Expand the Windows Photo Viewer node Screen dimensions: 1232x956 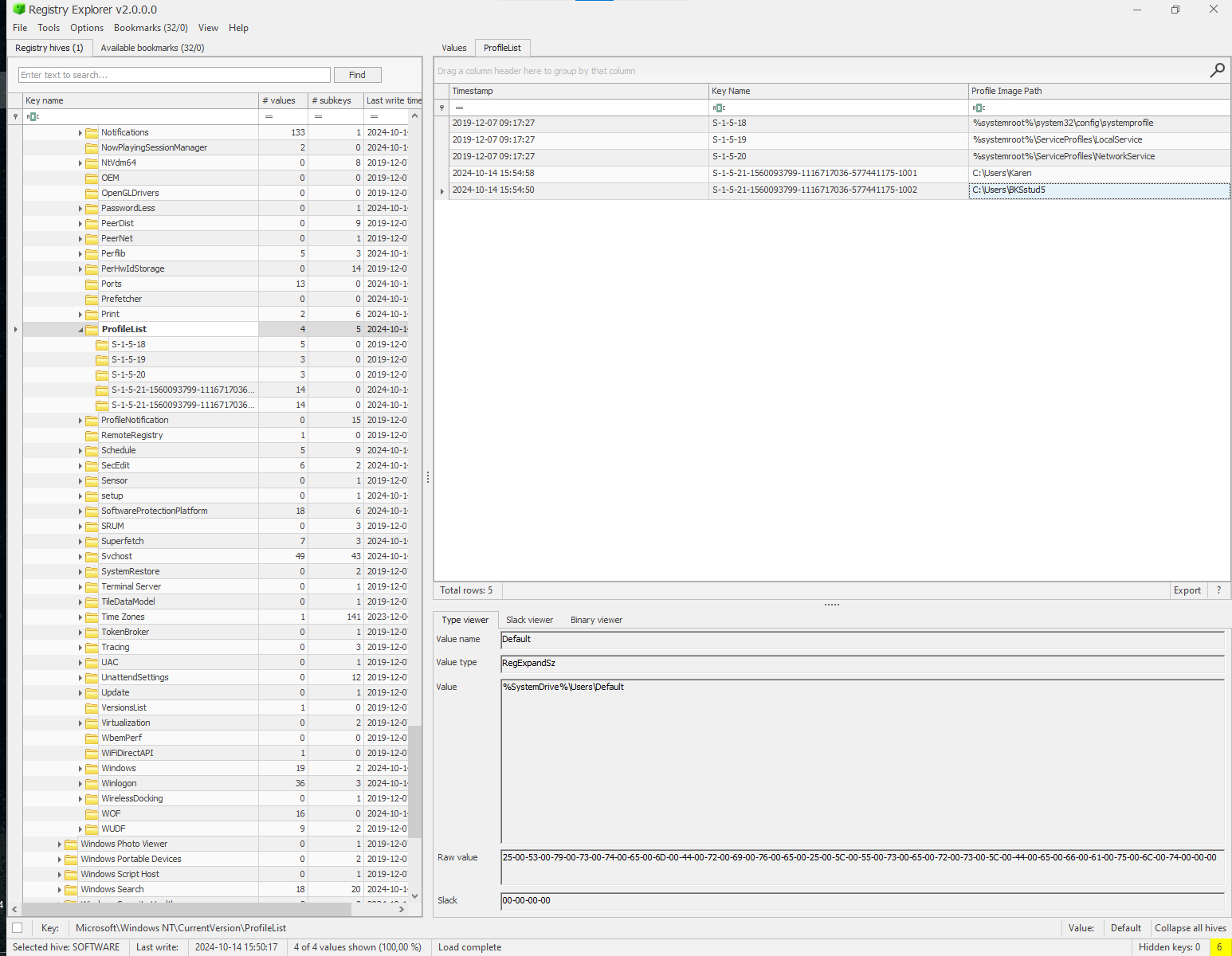click(60, 844)
